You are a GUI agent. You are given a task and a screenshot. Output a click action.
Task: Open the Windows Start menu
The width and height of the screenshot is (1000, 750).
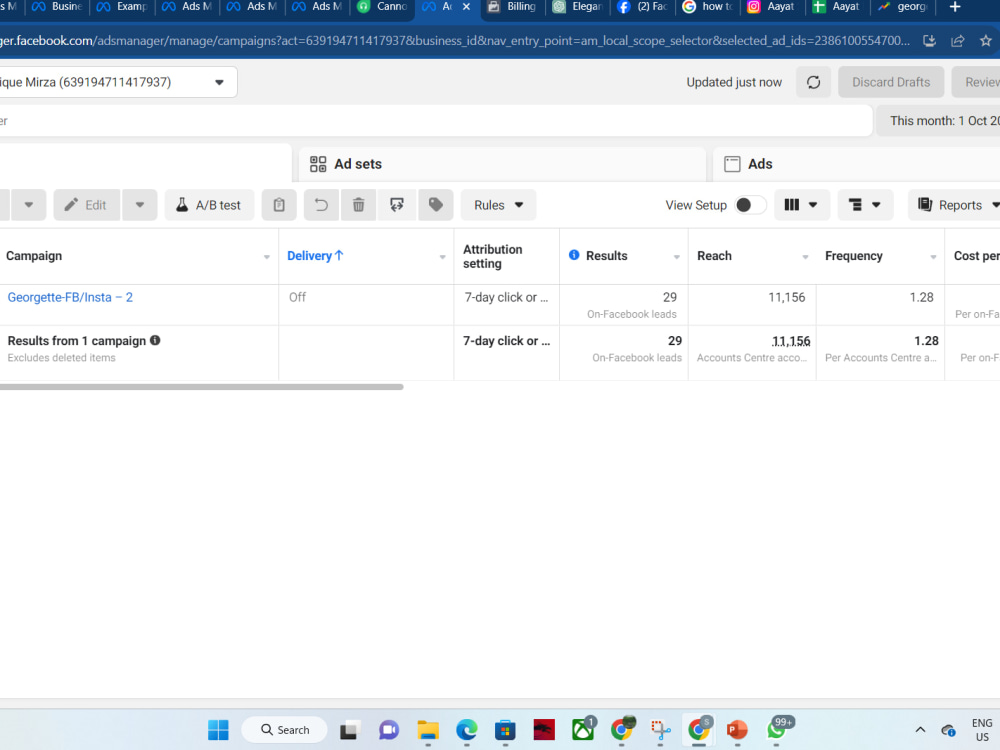[218, 730]
